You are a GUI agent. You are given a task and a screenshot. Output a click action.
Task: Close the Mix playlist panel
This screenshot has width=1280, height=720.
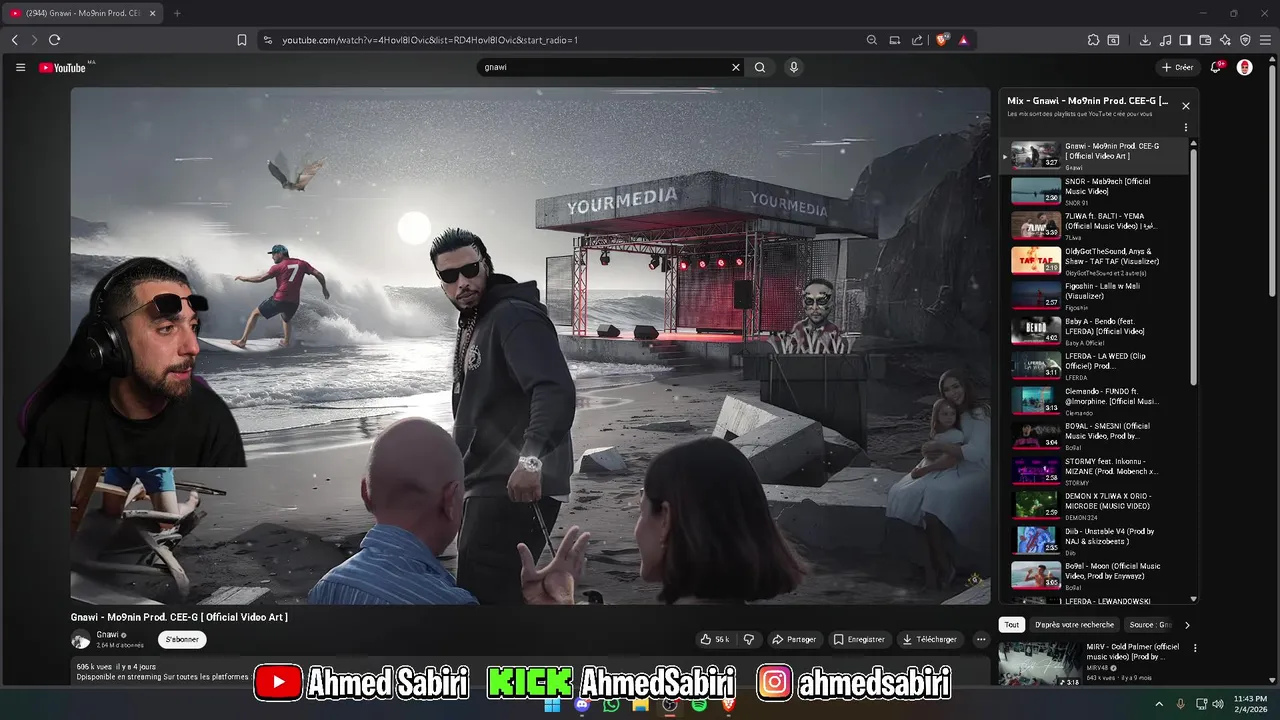point(1186,105)
